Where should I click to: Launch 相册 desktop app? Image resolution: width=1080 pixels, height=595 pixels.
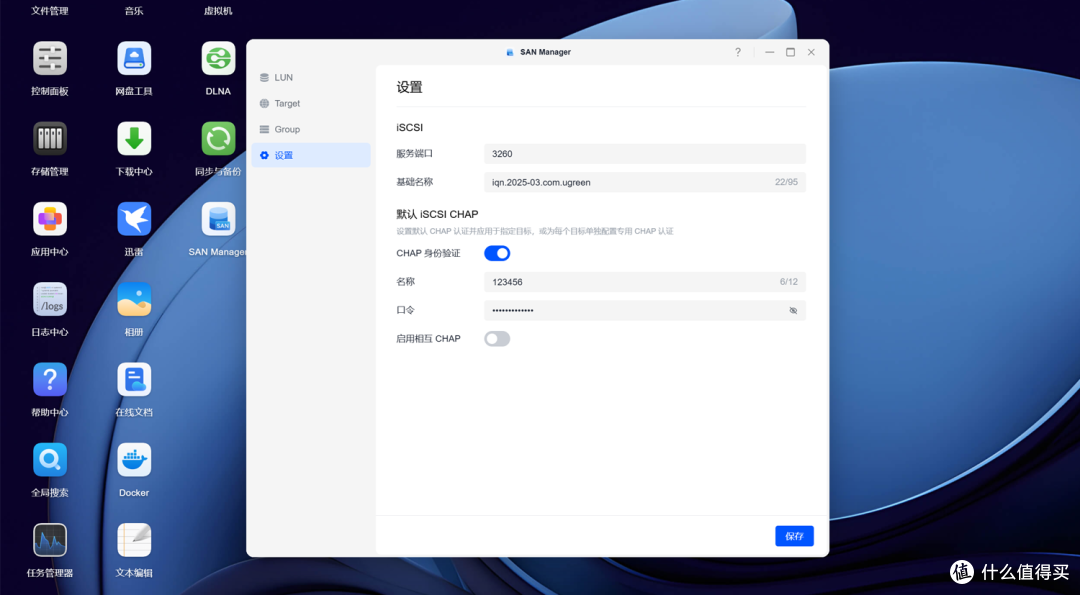point(134,299)
